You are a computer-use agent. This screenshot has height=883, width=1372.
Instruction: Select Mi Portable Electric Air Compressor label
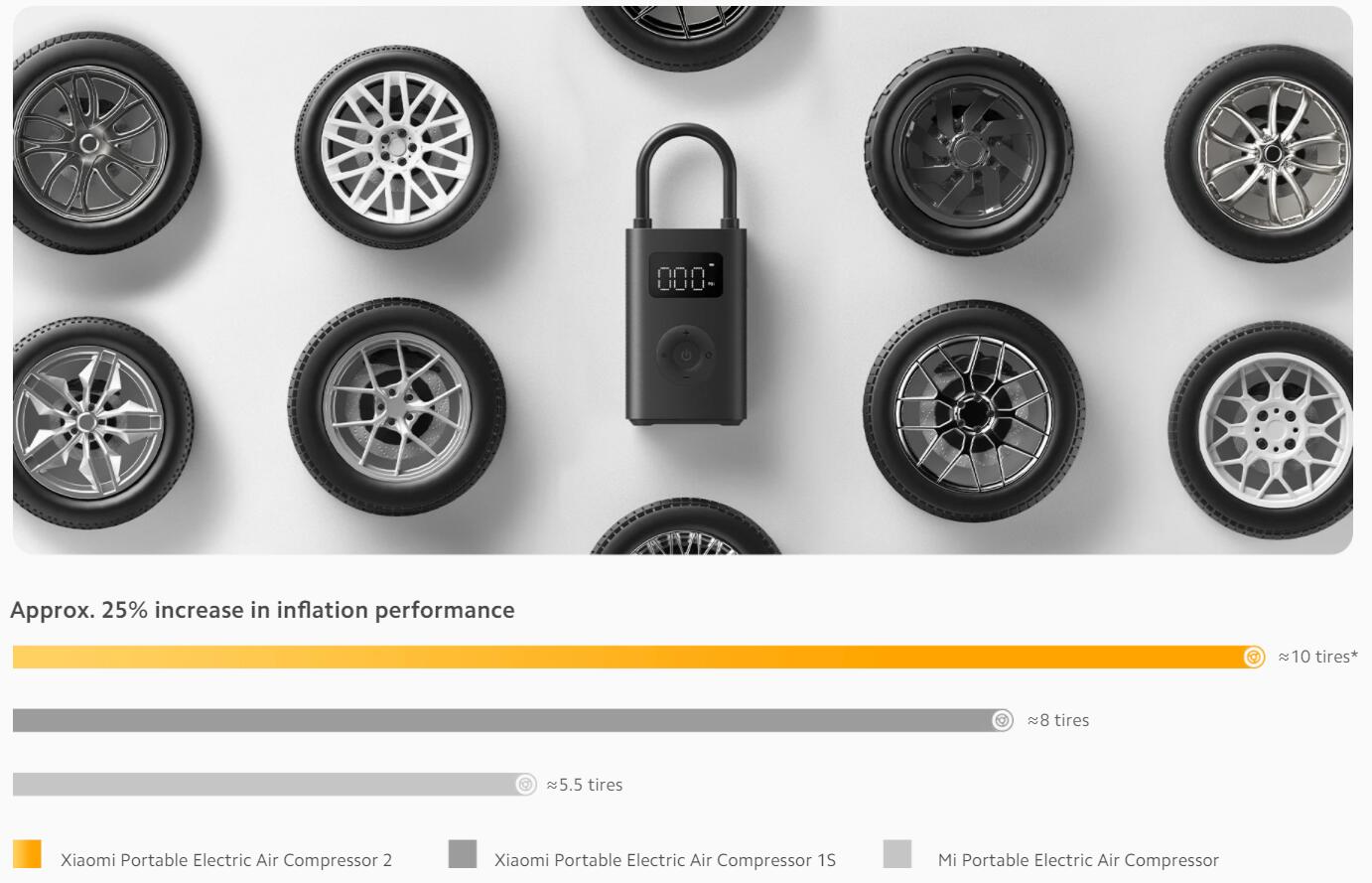click(1078, 860)
